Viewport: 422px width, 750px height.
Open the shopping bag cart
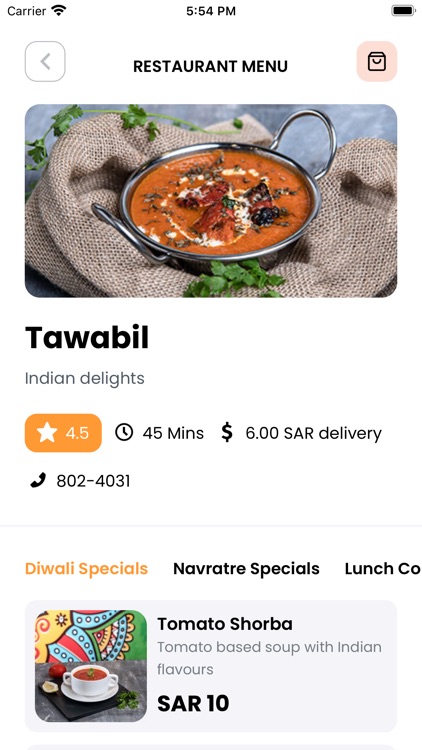point(377,61)
